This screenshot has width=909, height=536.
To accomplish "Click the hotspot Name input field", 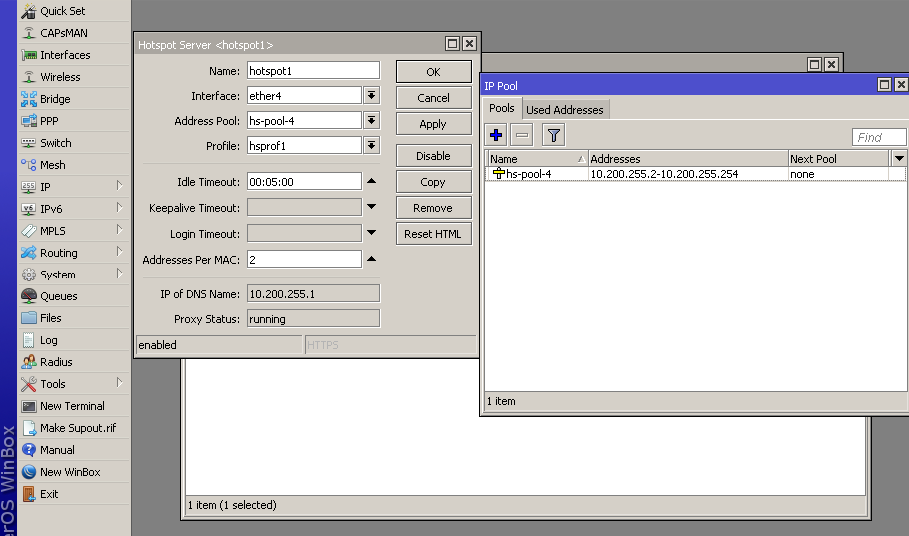I will coord(313,70).
